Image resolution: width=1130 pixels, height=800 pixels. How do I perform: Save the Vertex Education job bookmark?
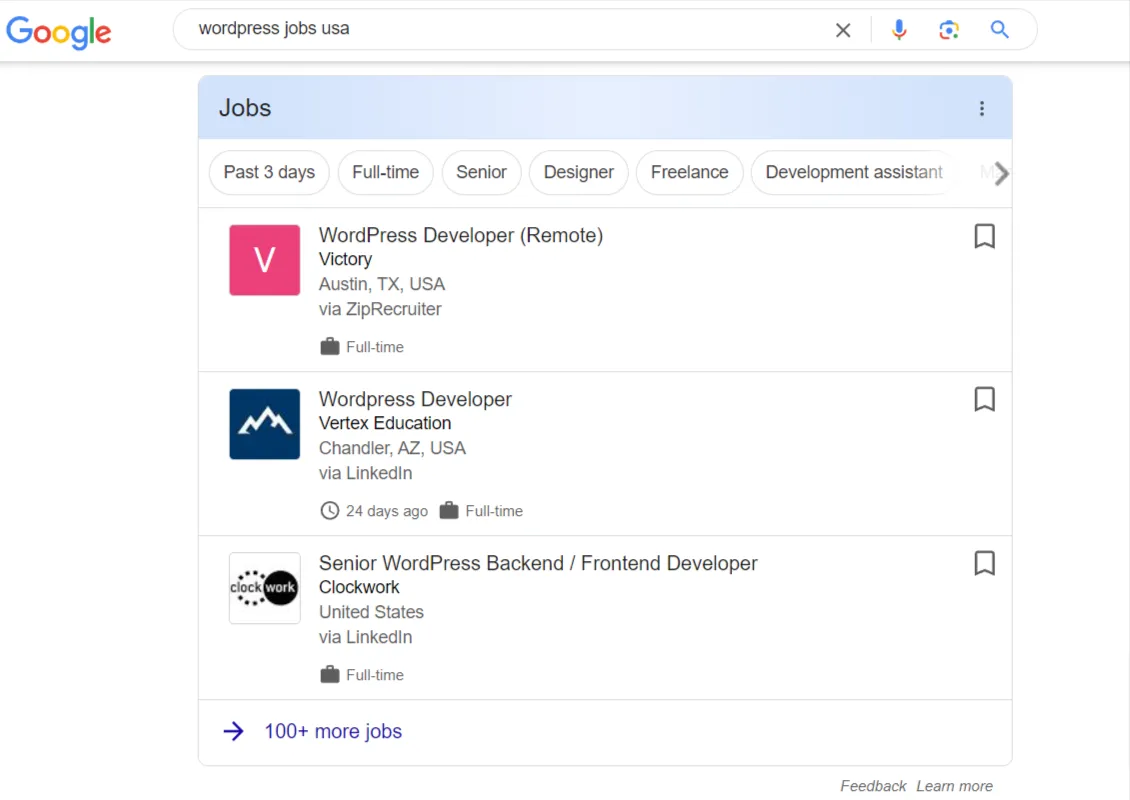pos(984,399)
